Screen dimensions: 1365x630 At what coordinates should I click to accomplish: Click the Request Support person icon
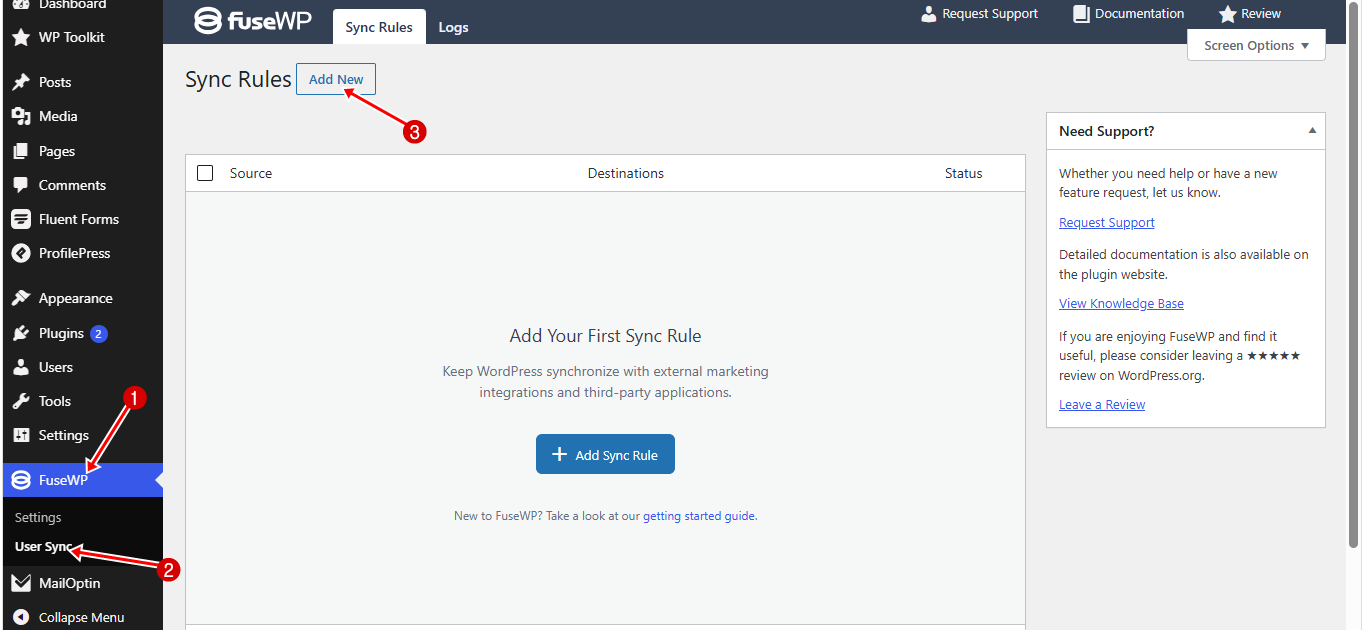tap(929, 14)
